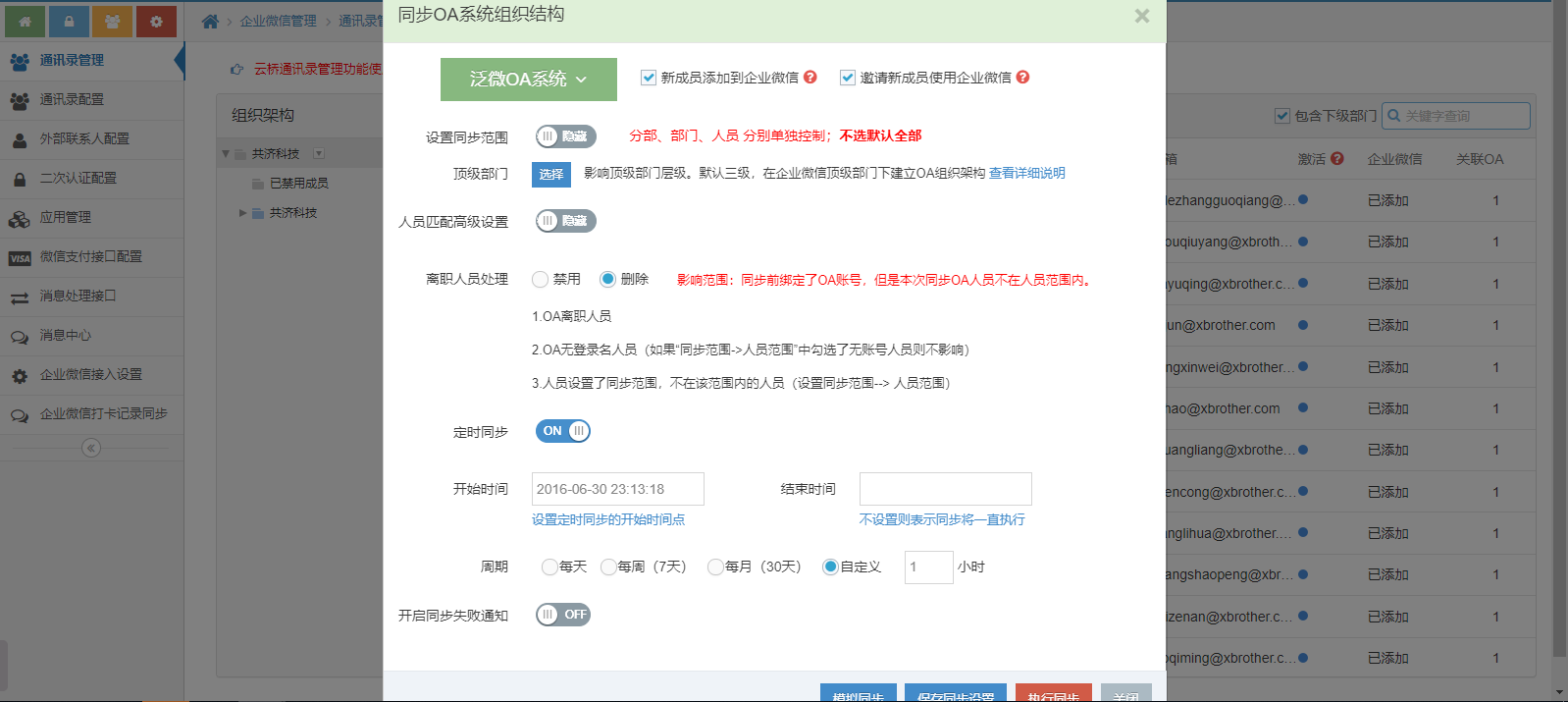Viewport: 1568px width, 702px height.
Task: Select the 禁用 radio for 离职人员处理
Action: pyautogui.click(x=540, y=279)
